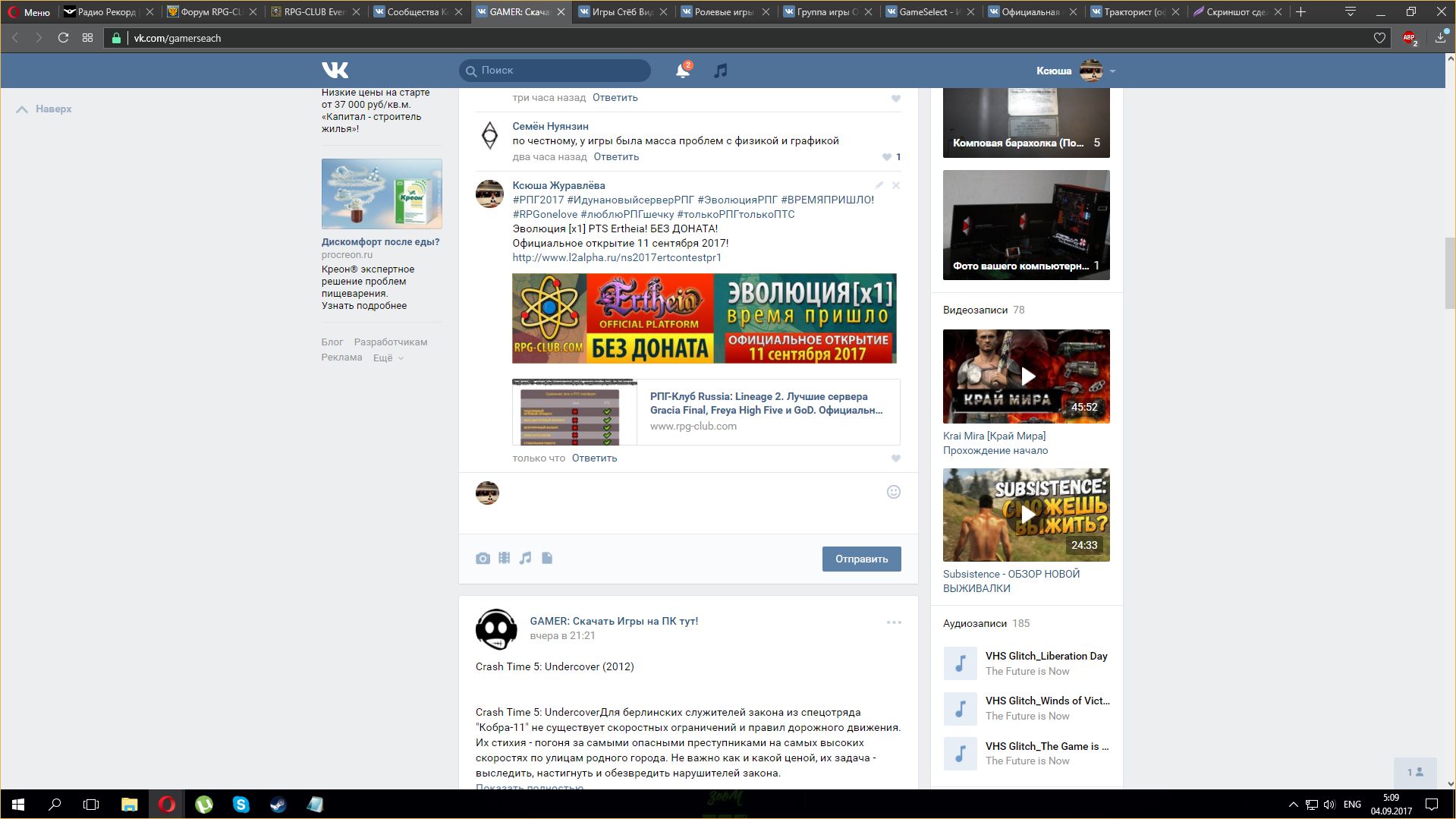This screenshot has height=819, width=1456.
Task: Open the РПГ-Клуб Russia link preview
Action: point(706,412)
